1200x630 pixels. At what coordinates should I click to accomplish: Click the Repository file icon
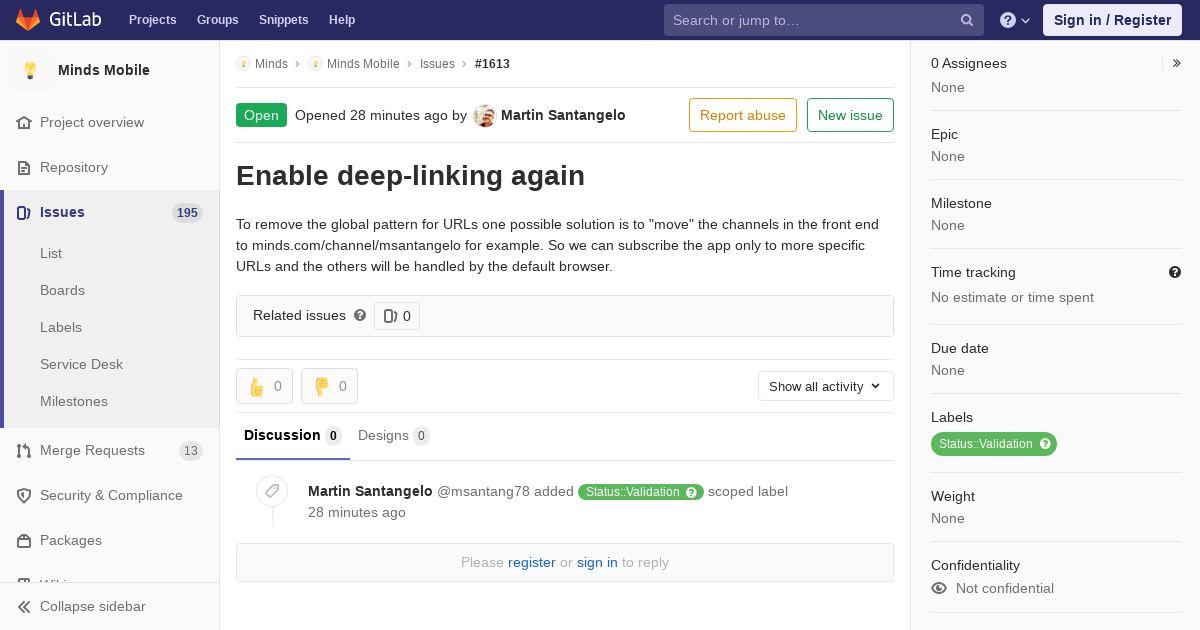point(24,167)
